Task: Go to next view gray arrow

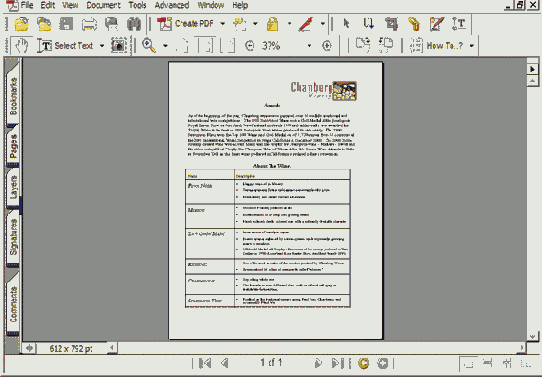Action: pos(383,363)
